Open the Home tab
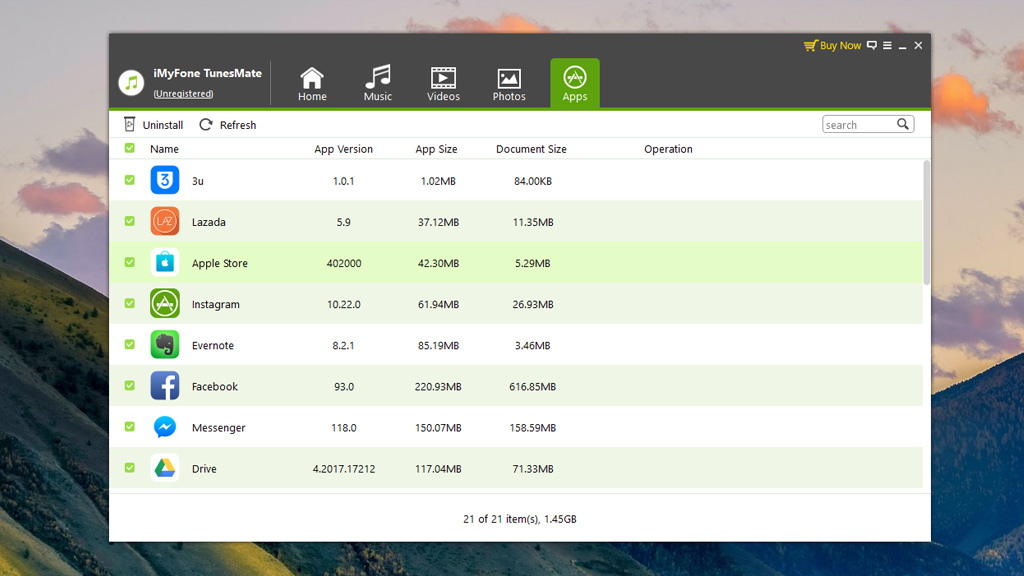Screen dimensions: 1024x576 pyautogui.click(x=312, y=84)
